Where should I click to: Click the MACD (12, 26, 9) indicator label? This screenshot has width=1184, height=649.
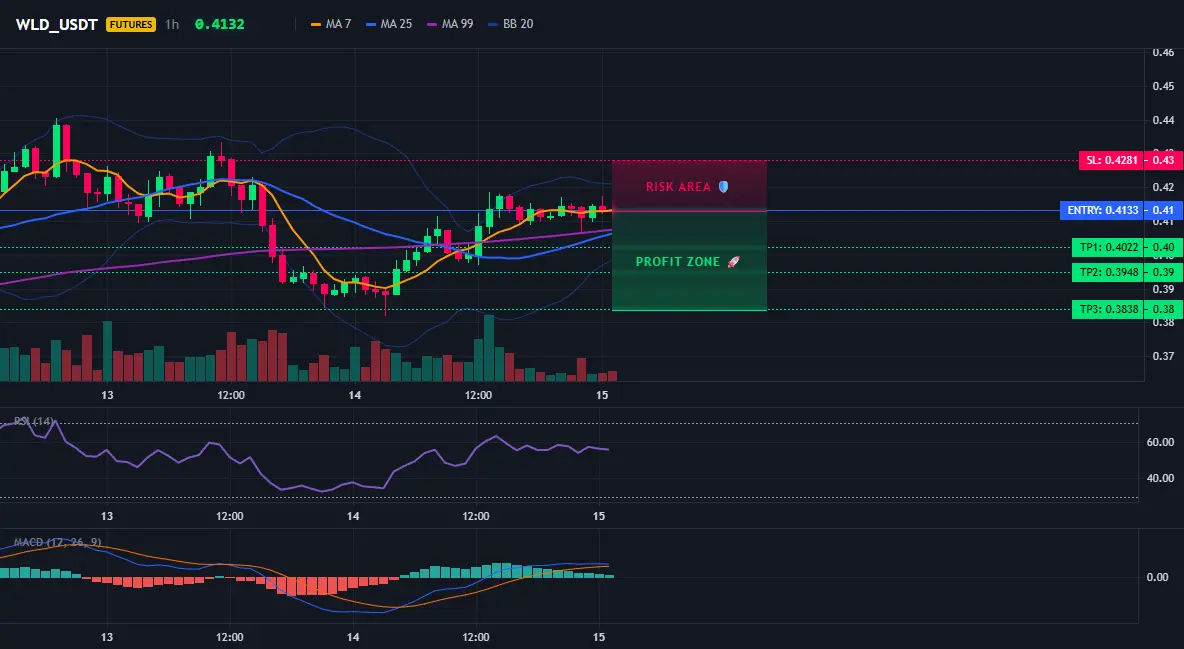pyautogui.click(x=57, y=542)
